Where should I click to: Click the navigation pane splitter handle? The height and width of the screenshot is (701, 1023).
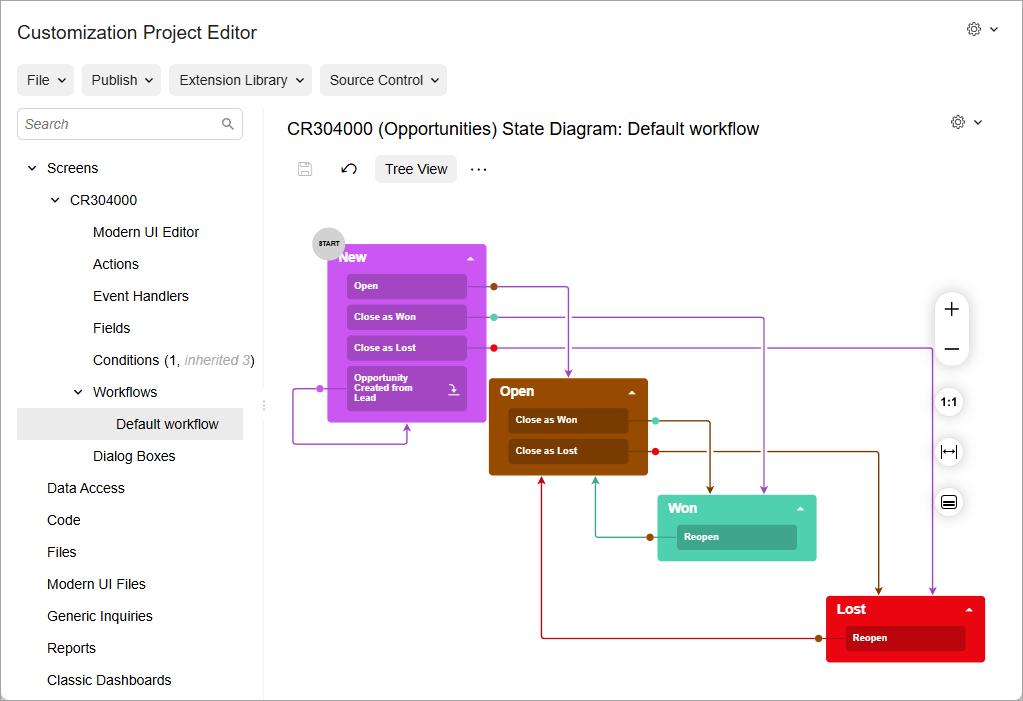(264, 405)
